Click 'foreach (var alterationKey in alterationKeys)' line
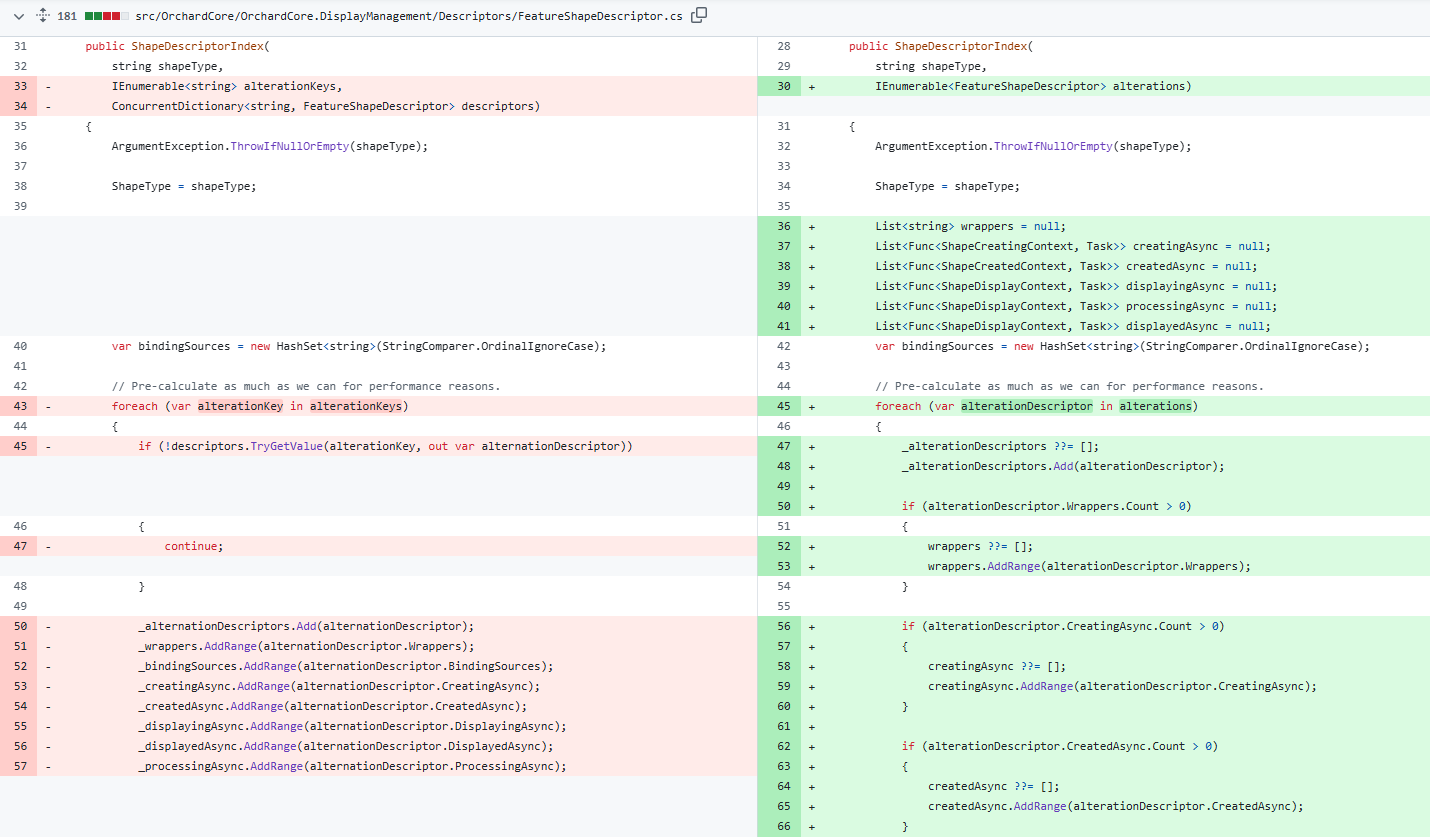This screenshot has height=837, width=1430. click(x=260, y=406)
